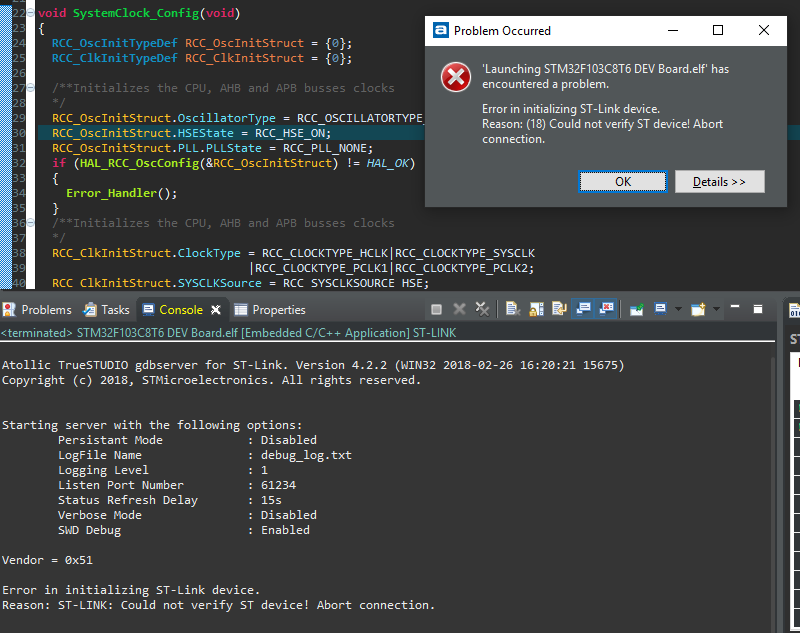
Task: Switch to the Properties tab
Action: click(x=269, y=310)
